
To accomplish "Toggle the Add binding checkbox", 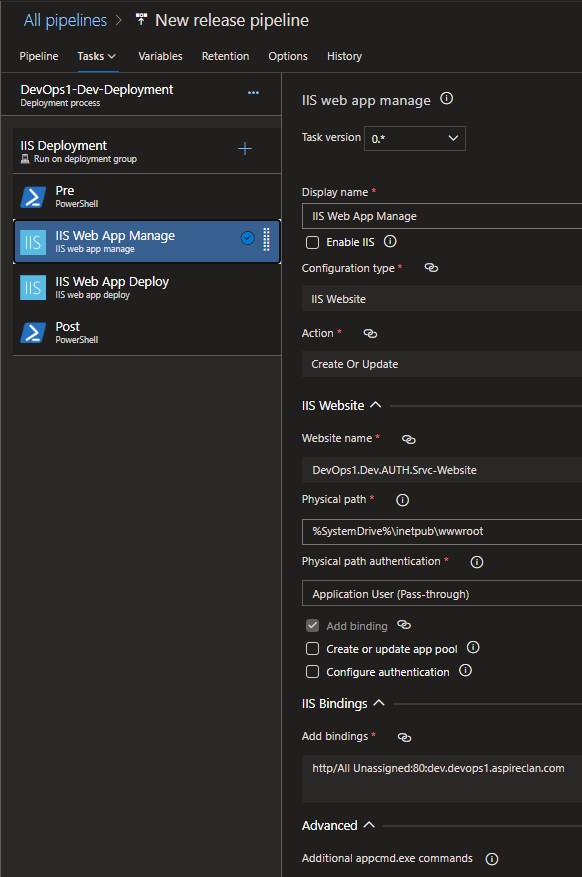I will [x=313, y=625].
